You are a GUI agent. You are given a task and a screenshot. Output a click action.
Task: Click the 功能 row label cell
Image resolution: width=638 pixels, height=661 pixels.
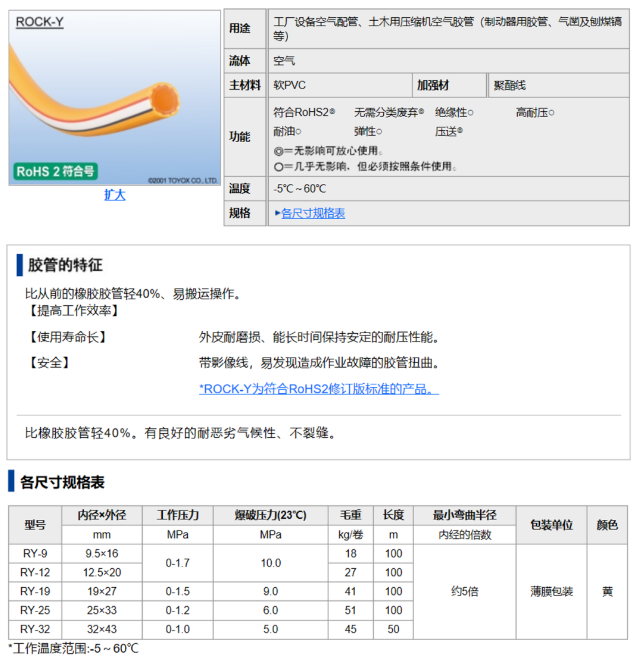240,136
